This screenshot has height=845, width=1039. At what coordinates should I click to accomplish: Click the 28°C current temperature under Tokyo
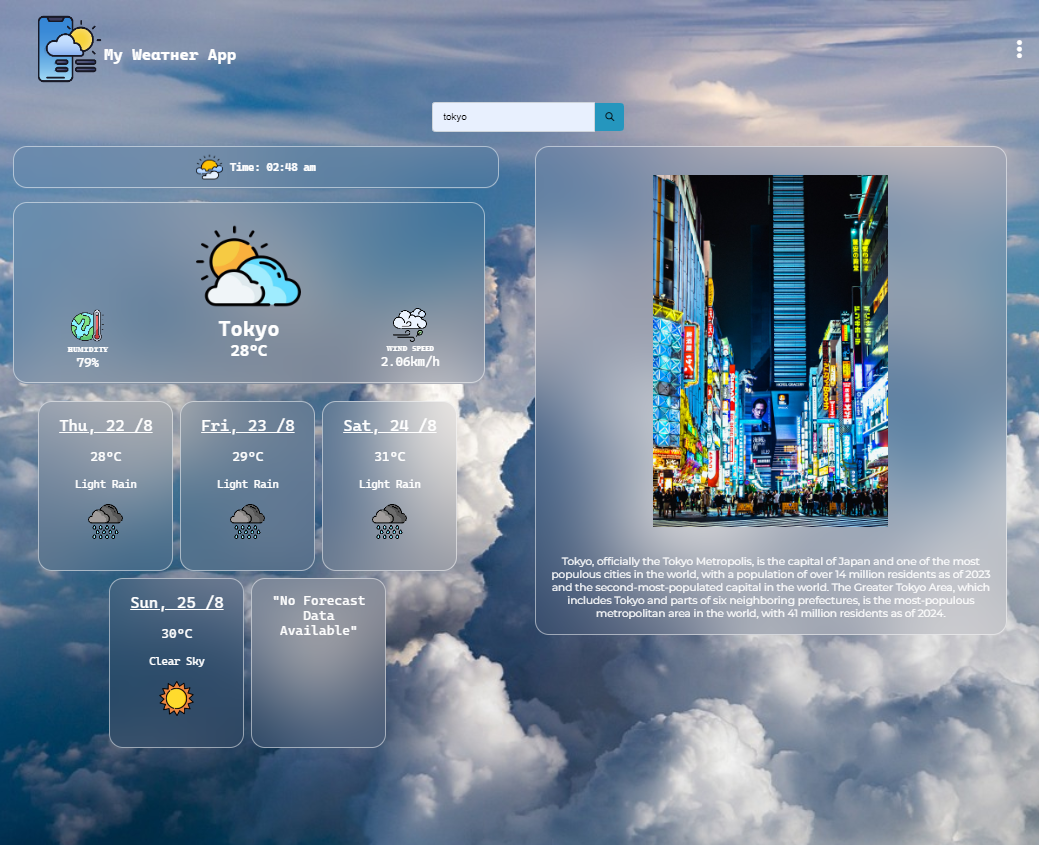(249, 351)
